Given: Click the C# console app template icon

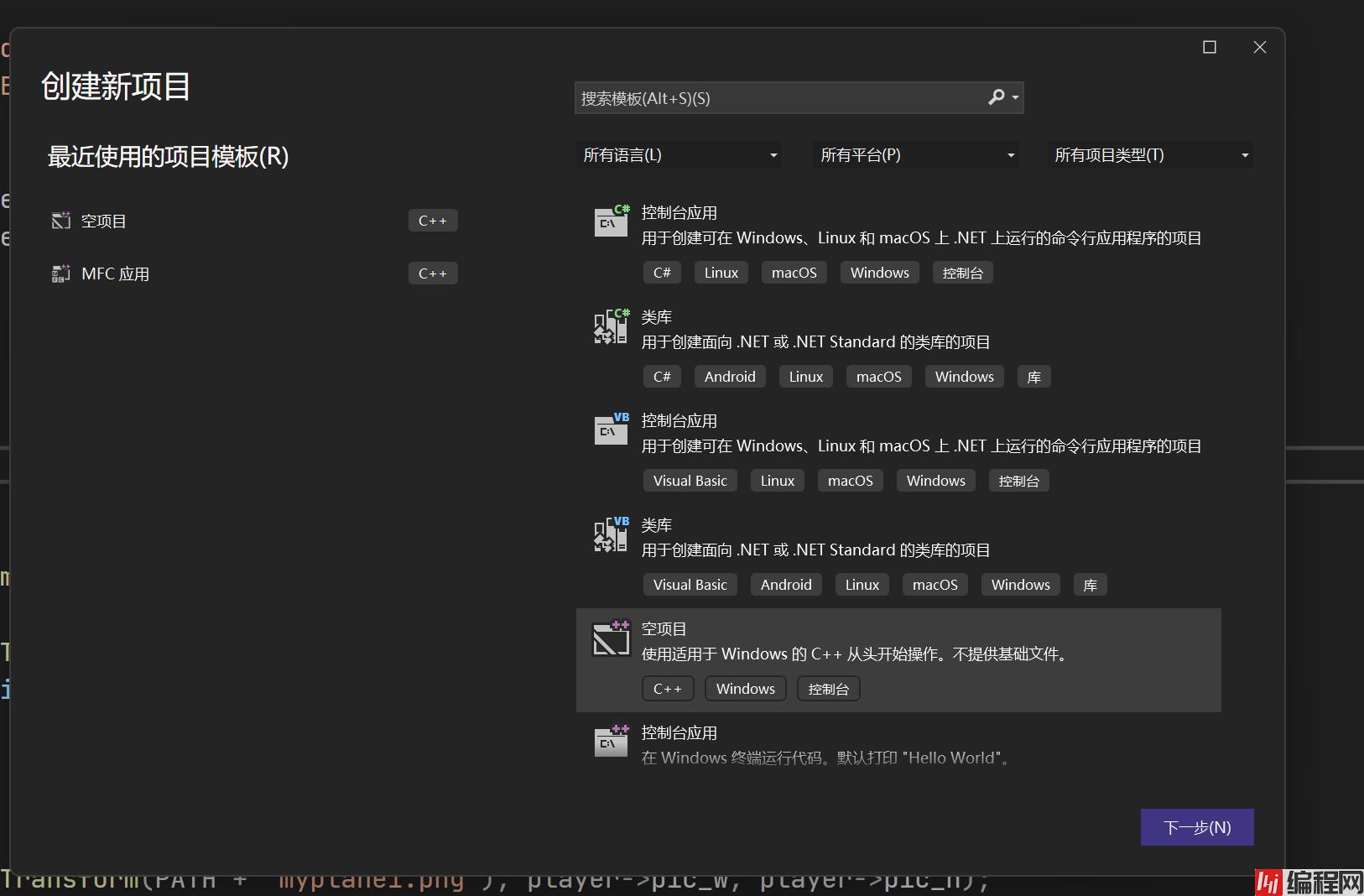Looking at the screenshot, I should (611, 221).
